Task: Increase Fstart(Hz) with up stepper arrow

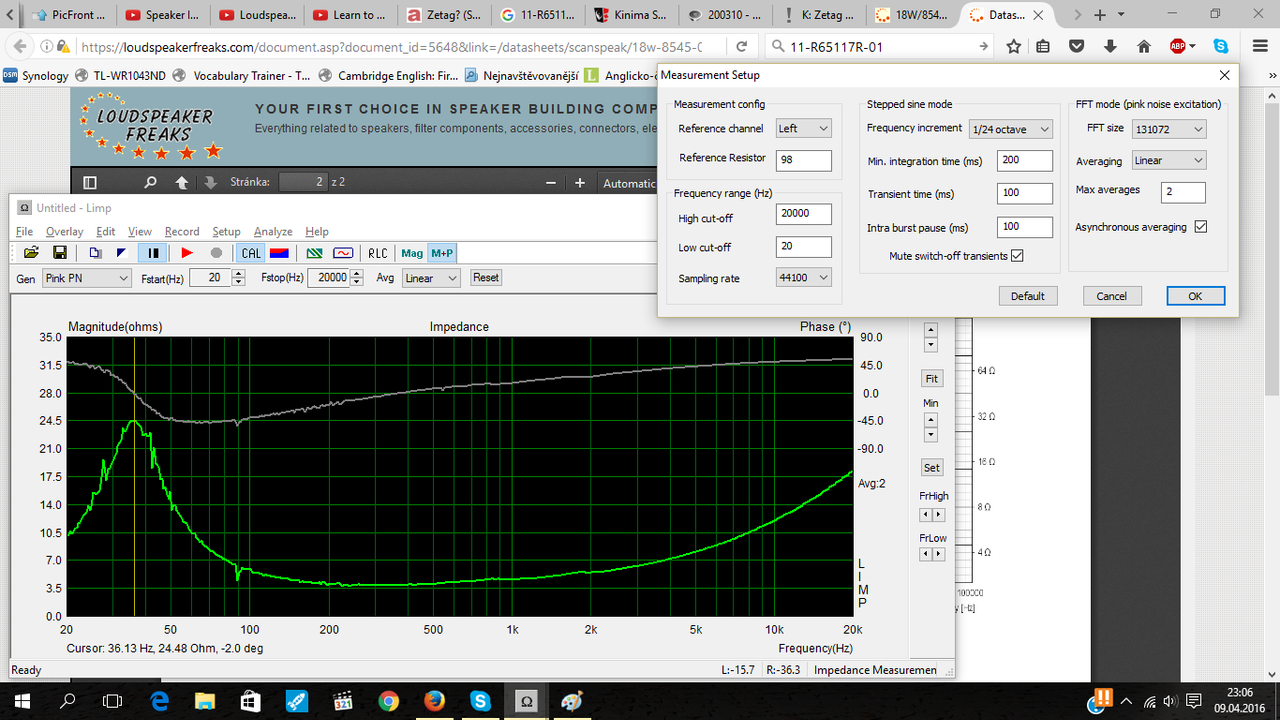Action: pos(238,274)
